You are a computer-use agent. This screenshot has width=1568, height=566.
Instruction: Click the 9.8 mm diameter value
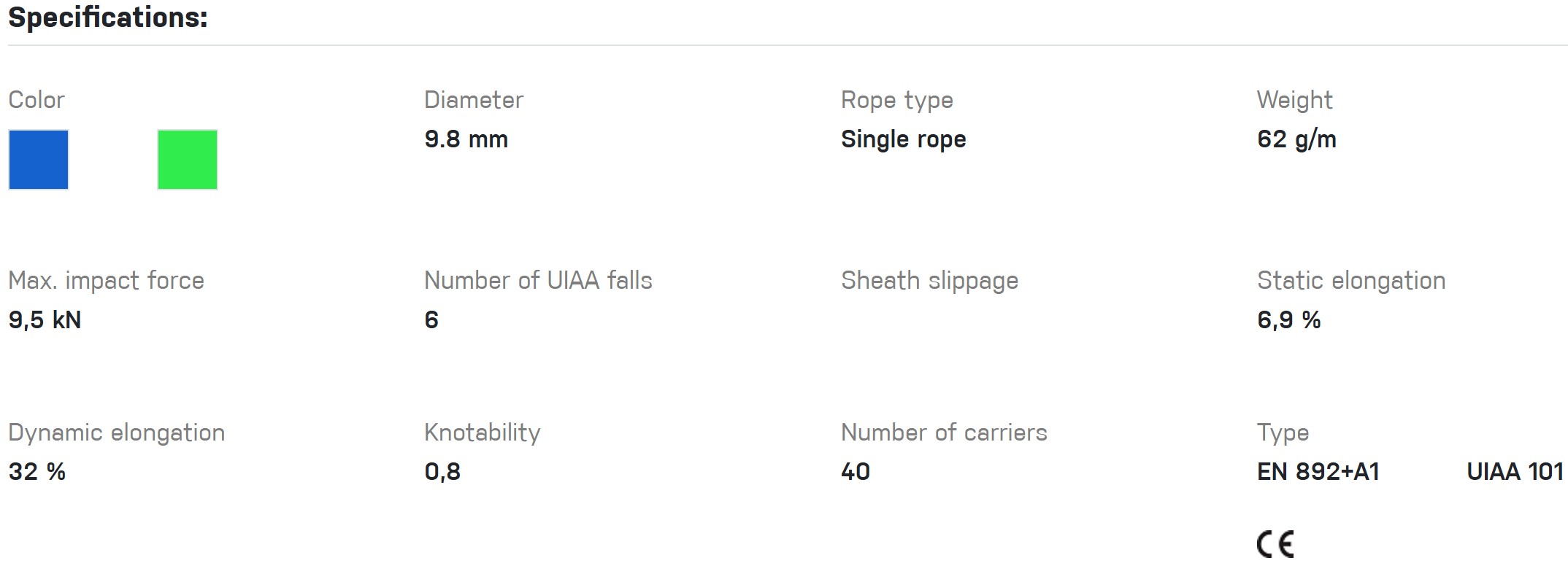[x=466, y=139]
